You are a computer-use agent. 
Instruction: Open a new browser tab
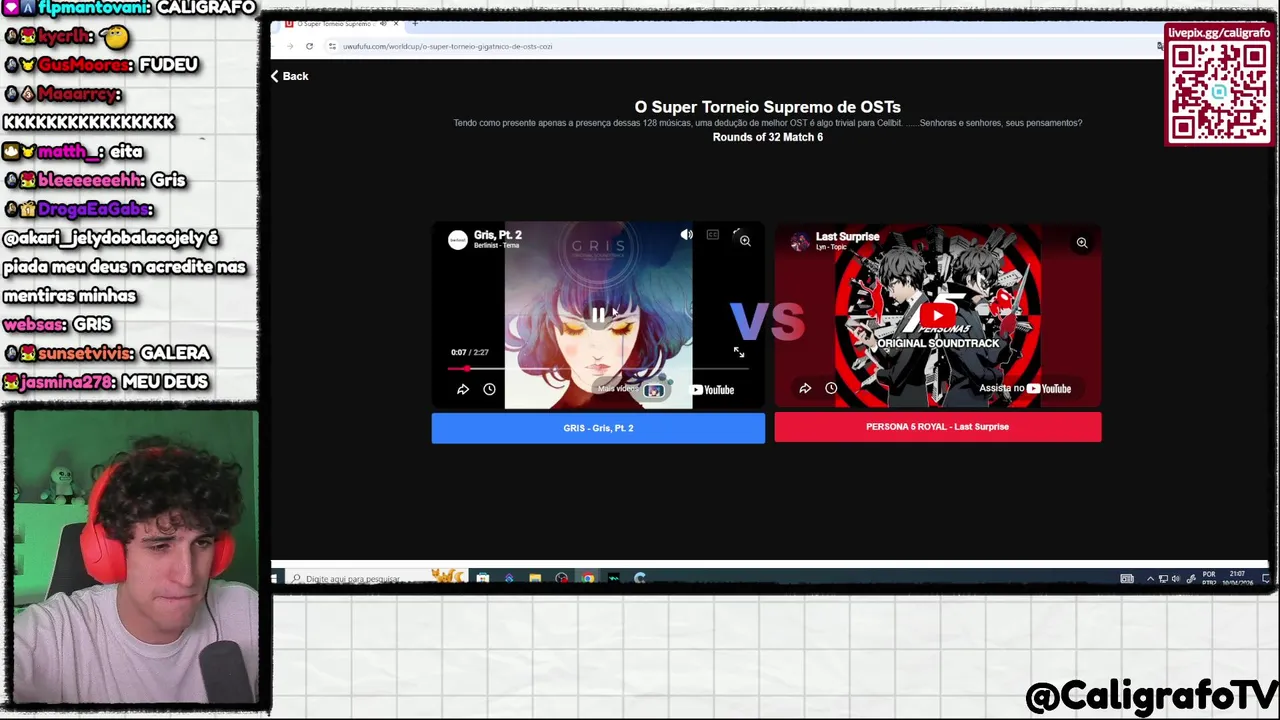coord(415,24)
